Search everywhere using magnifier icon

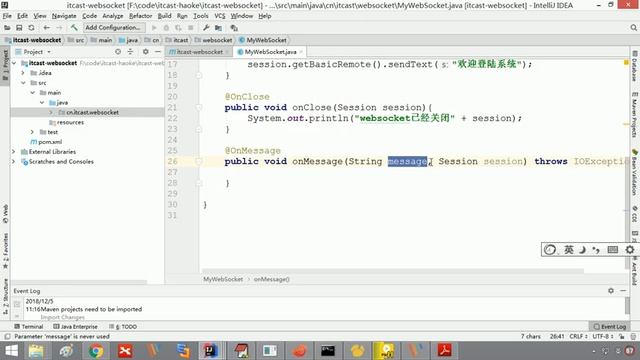point(633,28)
